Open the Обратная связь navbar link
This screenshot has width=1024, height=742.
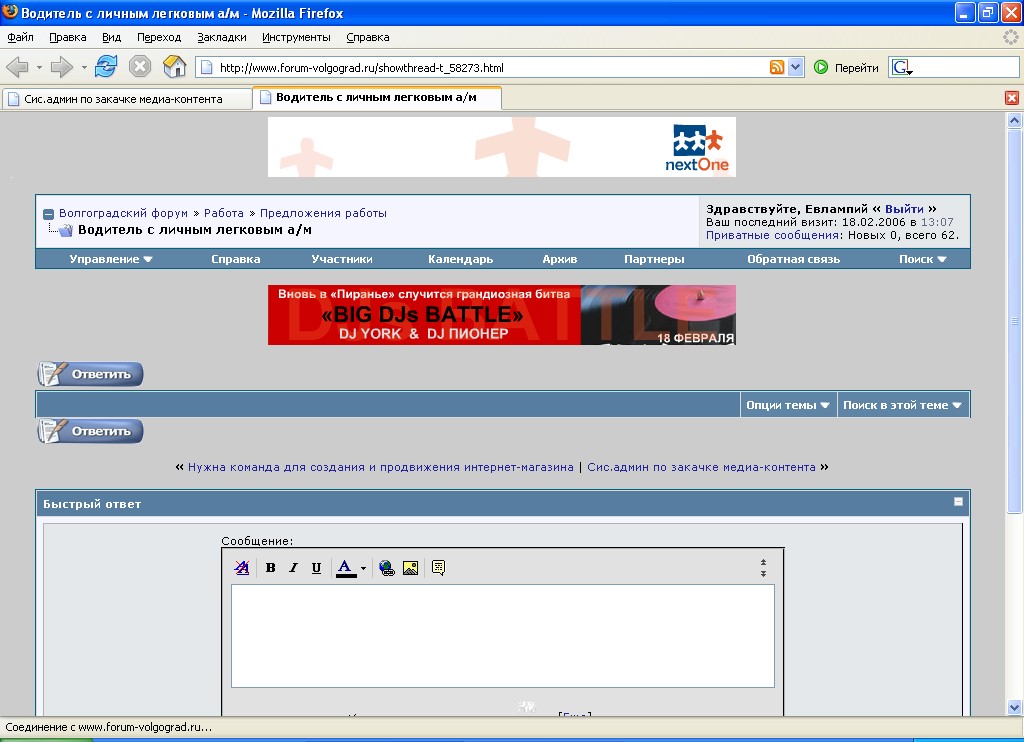click(x=793, y=259)
